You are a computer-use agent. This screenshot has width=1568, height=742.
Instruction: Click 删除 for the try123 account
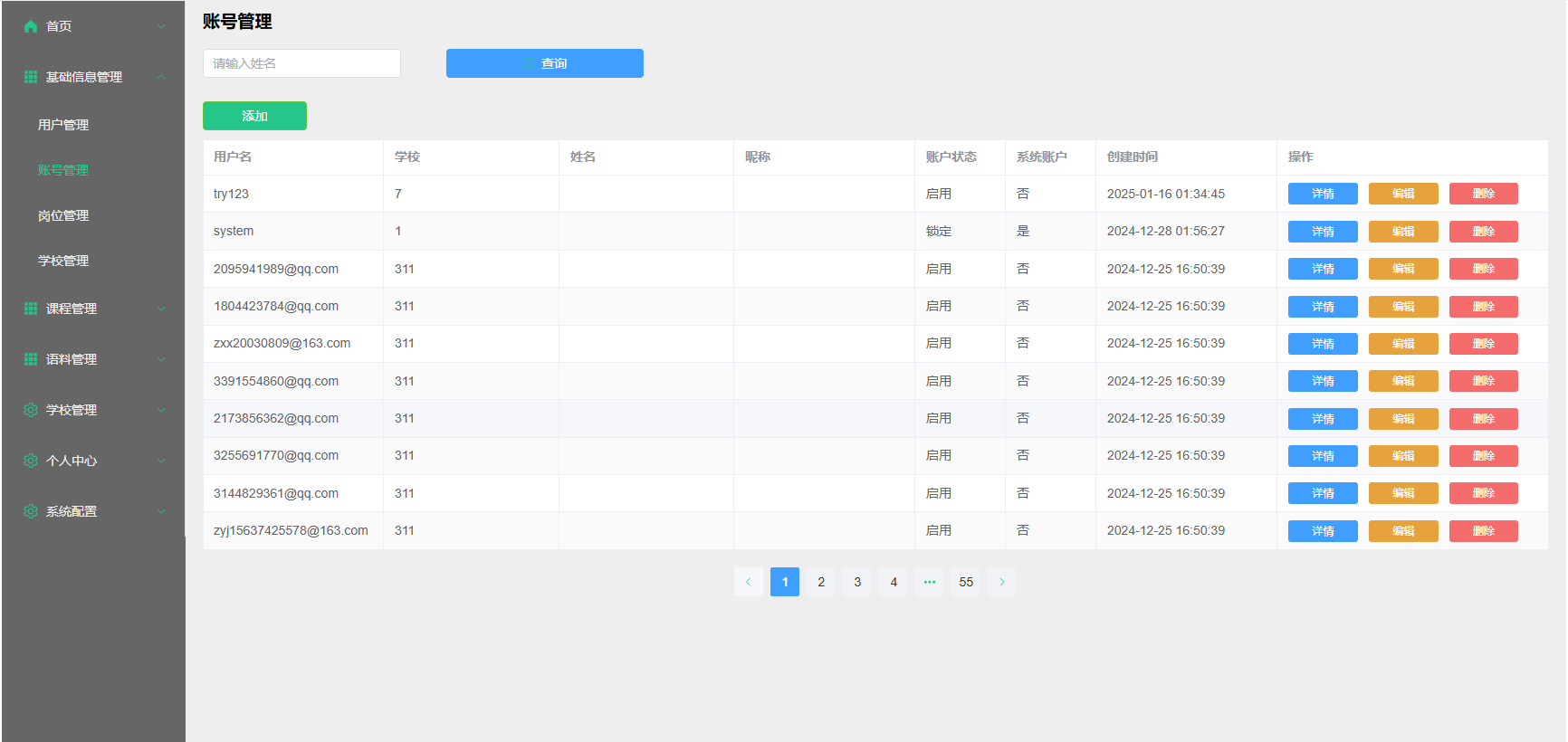click(1484, 194)
